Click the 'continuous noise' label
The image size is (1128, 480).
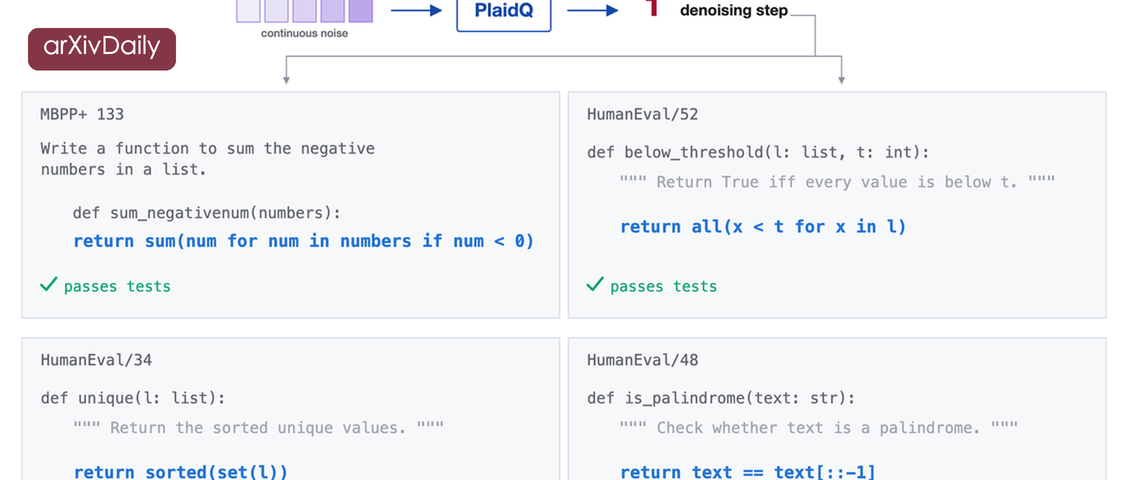[x=304, y=33]
